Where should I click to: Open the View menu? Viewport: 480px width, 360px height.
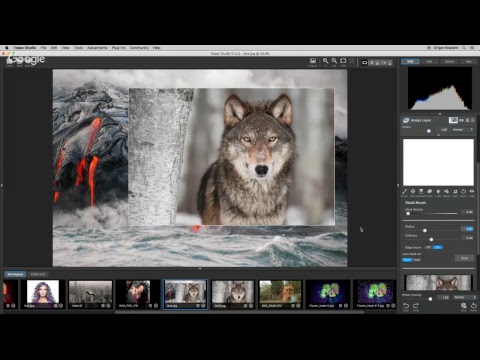pos(65,48)
